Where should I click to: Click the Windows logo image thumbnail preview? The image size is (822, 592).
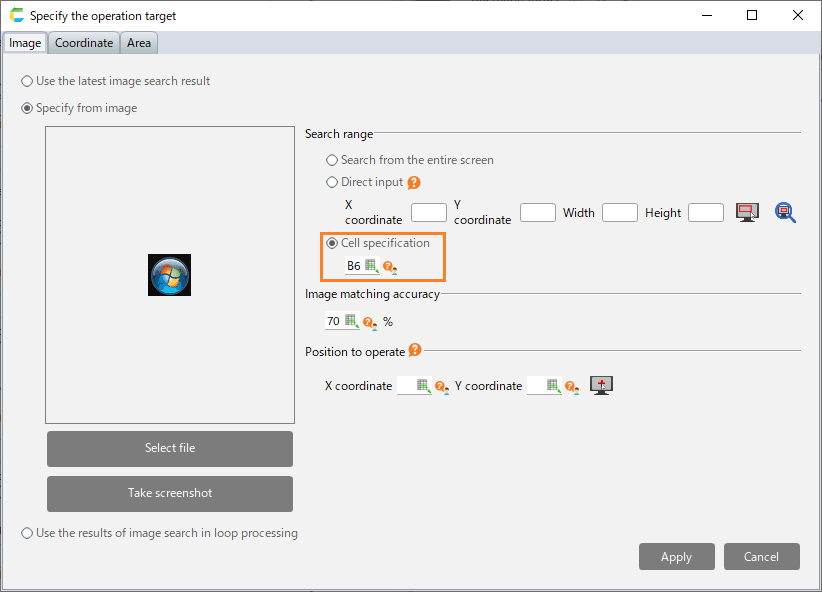point(170,274)
